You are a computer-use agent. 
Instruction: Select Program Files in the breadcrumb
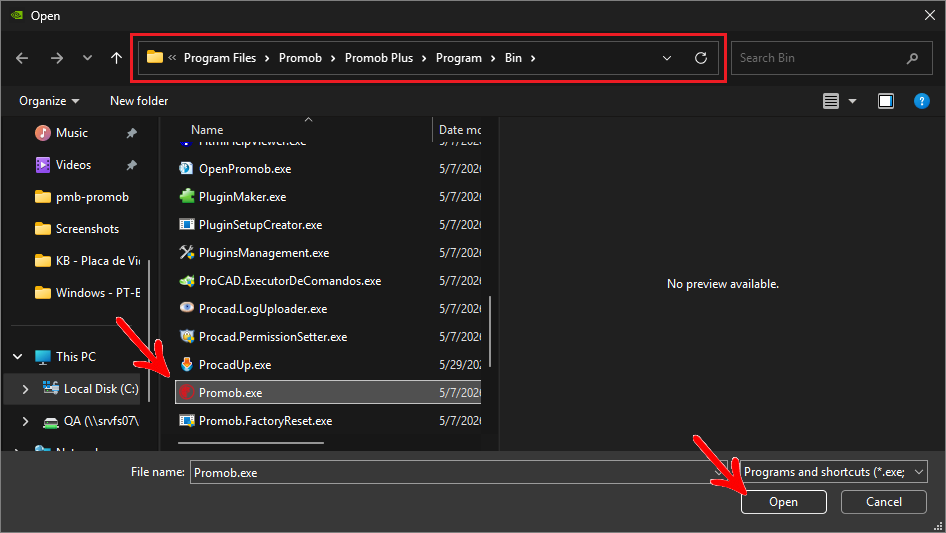[x=220, y=58]
